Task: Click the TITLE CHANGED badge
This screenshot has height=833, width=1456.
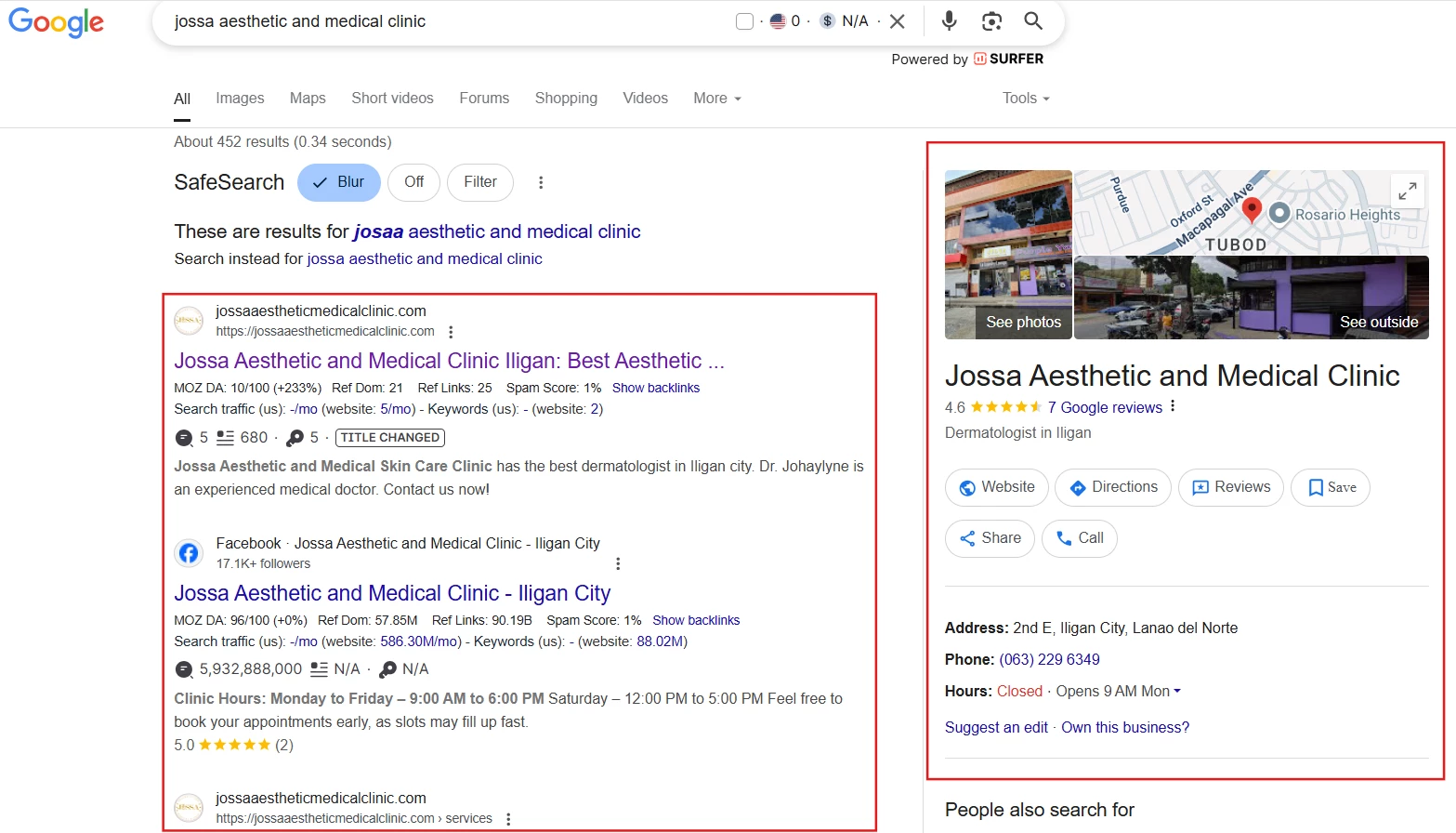Action: click(x=390, y=437)
